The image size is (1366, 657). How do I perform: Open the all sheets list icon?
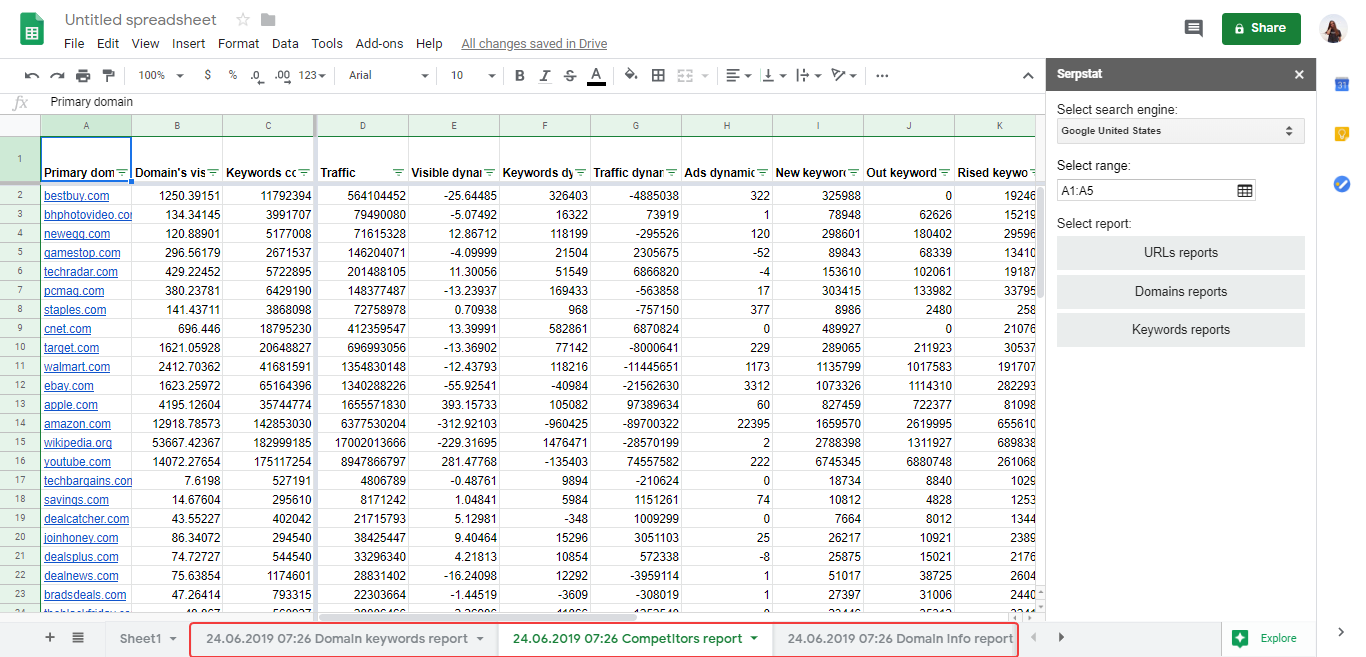click(78, 638)
